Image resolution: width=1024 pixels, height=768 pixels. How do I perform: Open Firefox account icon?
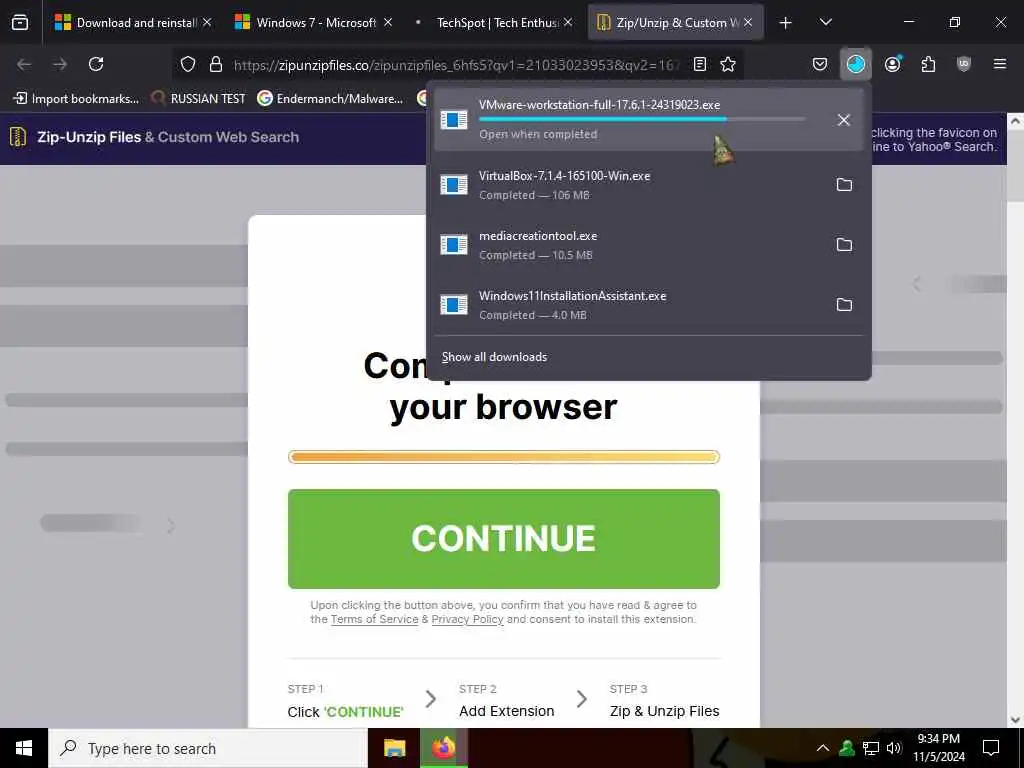893,64
